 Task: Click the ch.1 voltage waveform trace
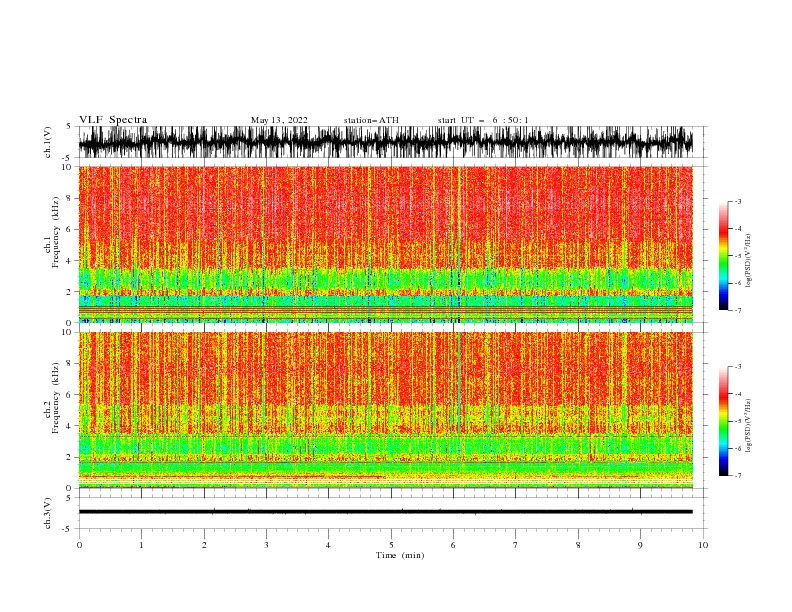point(386,142)
